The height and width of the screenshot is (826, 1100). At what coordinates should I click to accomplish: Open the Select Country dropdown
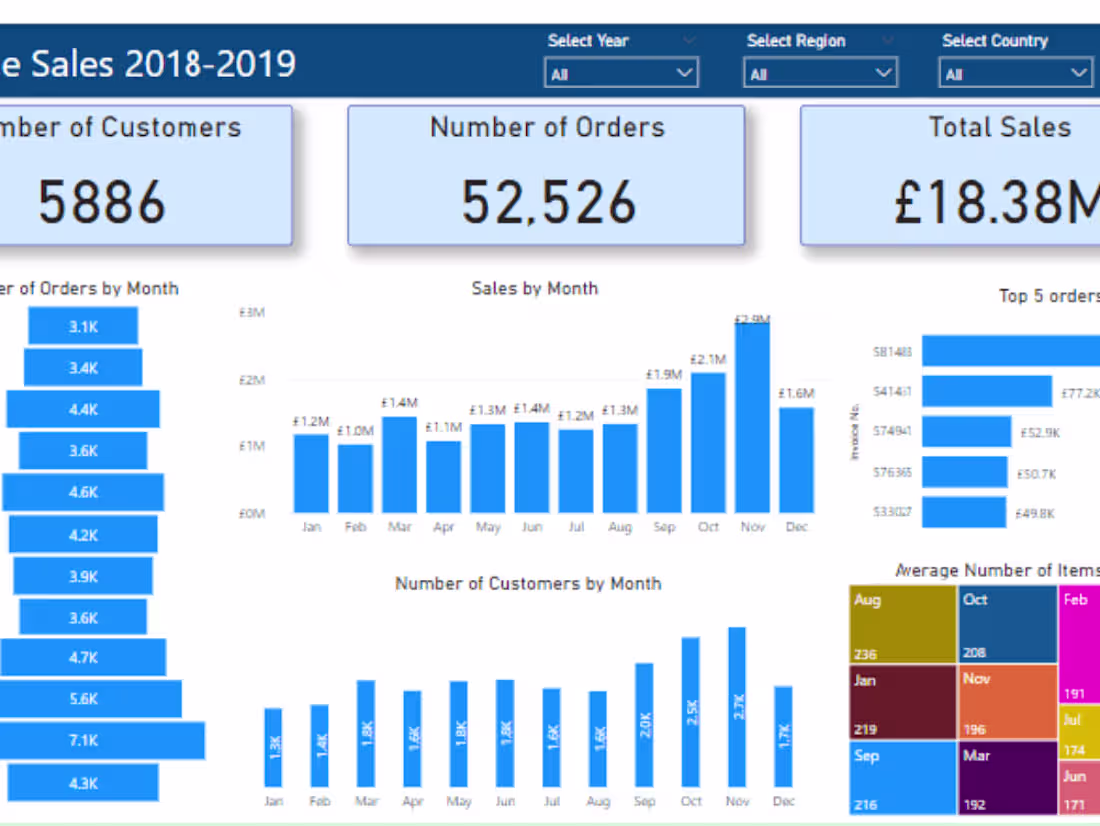1015,72
